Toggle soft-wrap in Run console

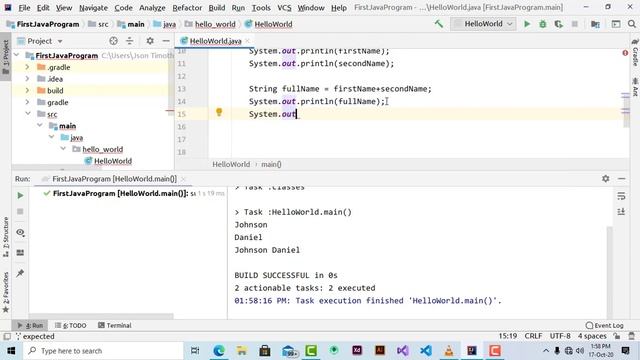point(621,196)
